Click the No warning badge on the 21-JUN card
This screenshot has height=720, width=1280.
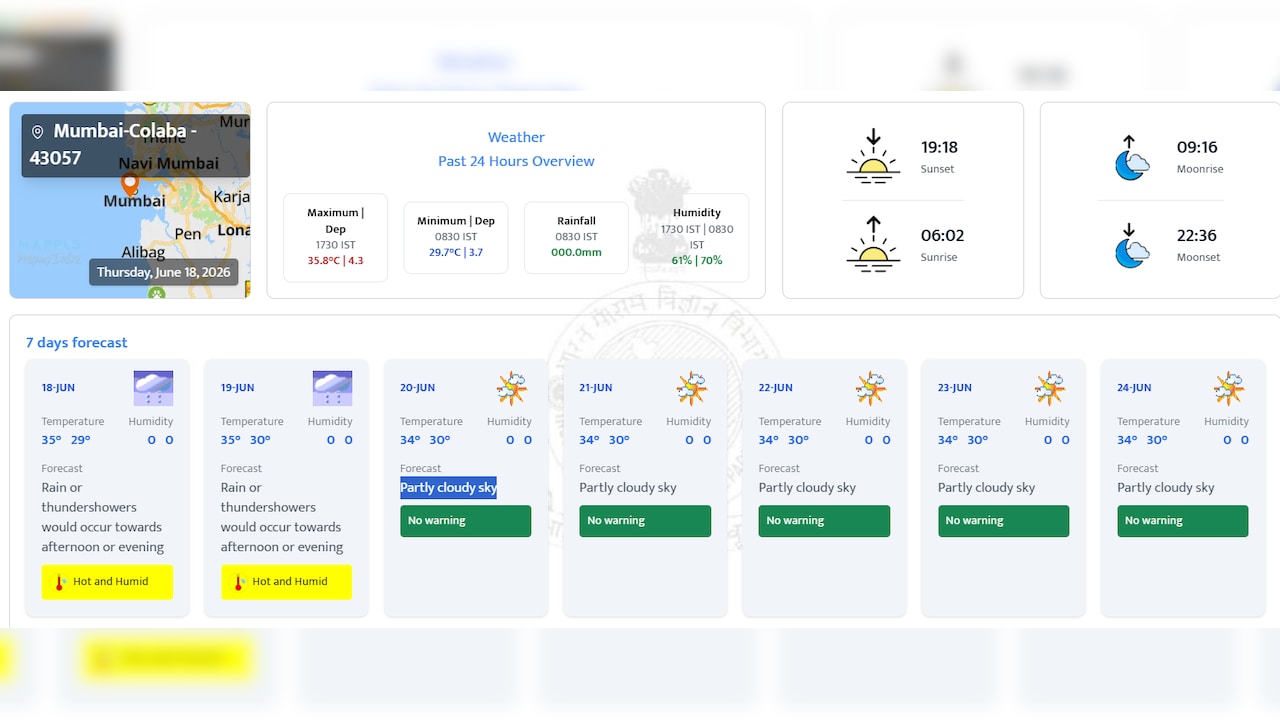pos(645,521)
